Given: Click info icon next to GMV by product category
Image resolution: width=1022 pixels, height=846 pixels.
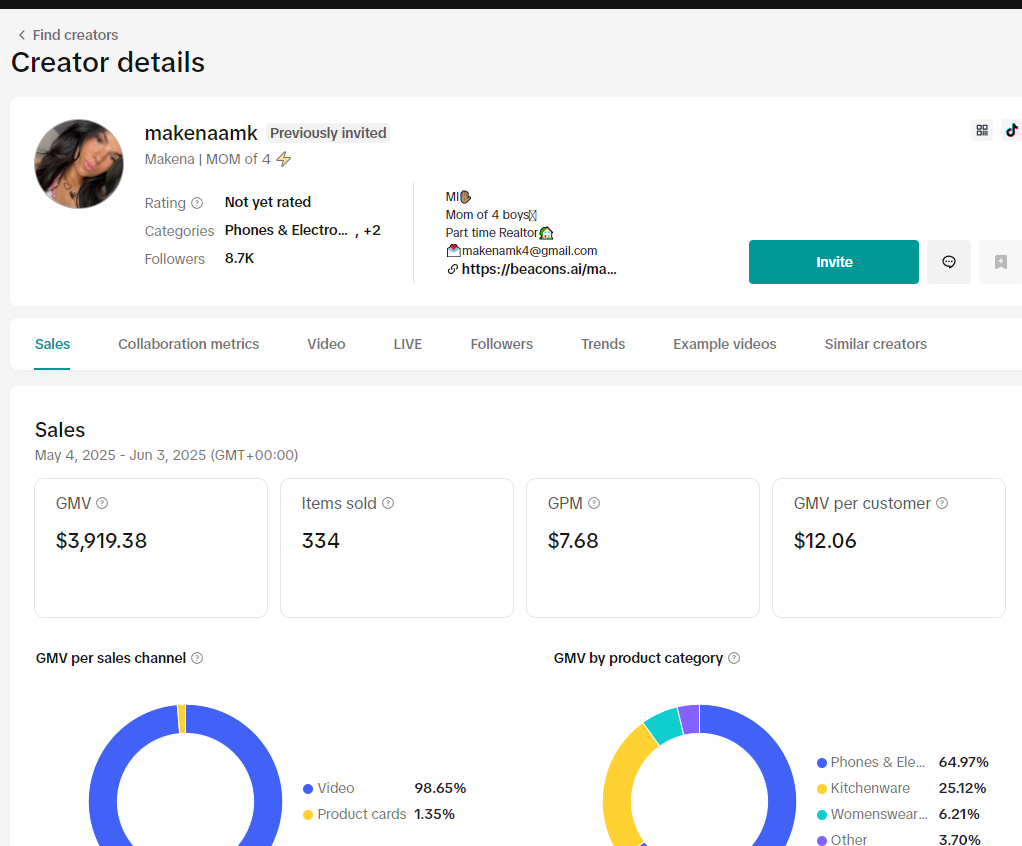Looking at the screenshot, I should coord(734,658).
